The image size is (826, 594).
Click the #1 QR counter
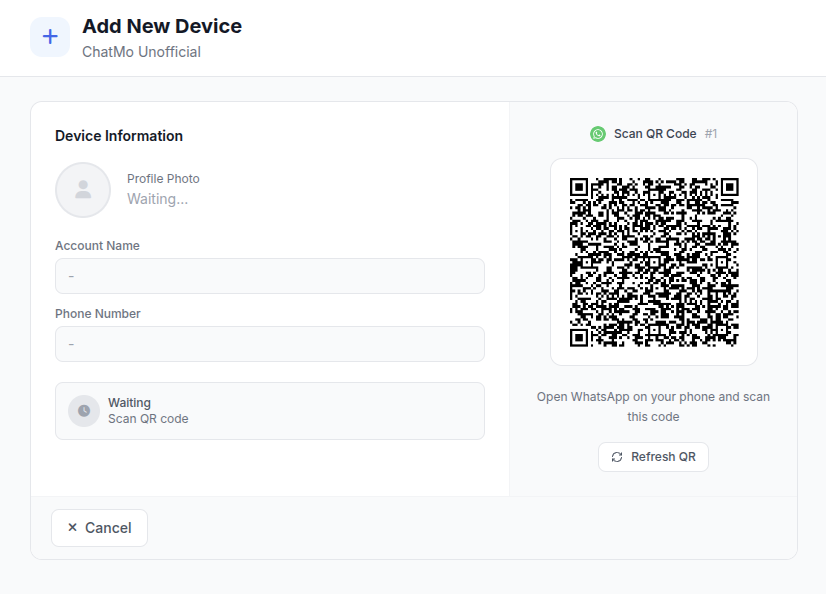711,134
